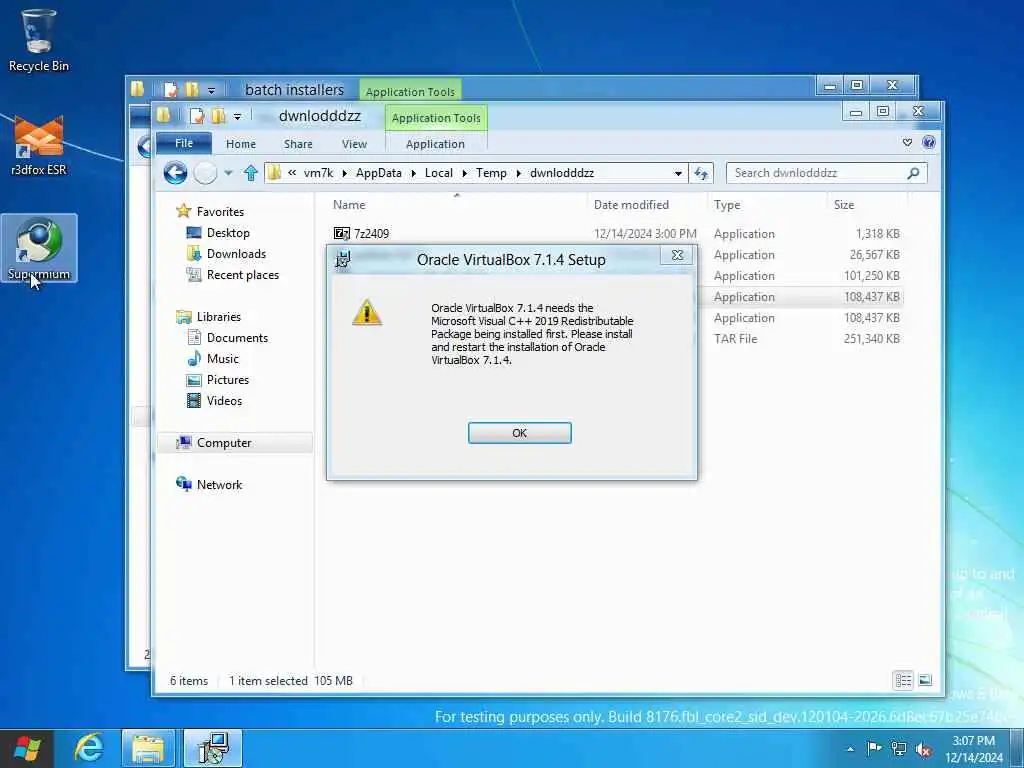Switch to the Share ribbon tab
Screen dimensions: 1024x768
[x=298, y=144]
